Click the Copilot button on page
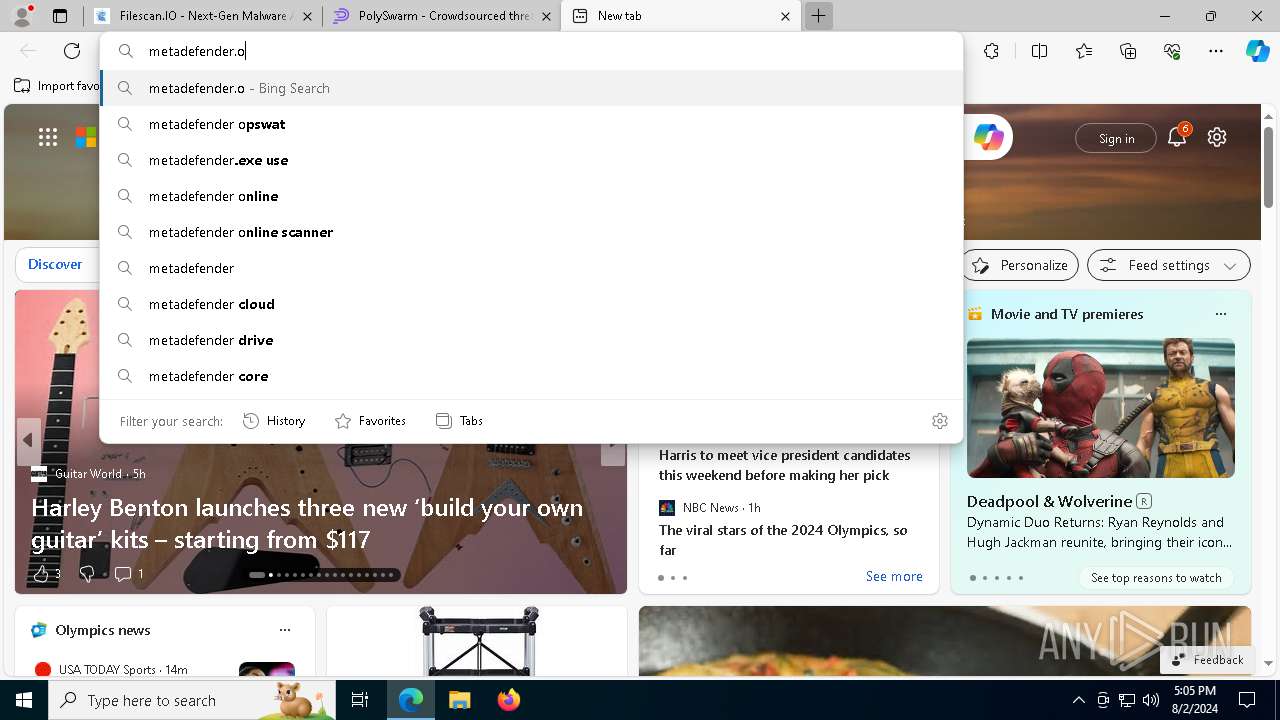The image size is (1280, 720). pos(988,138)
